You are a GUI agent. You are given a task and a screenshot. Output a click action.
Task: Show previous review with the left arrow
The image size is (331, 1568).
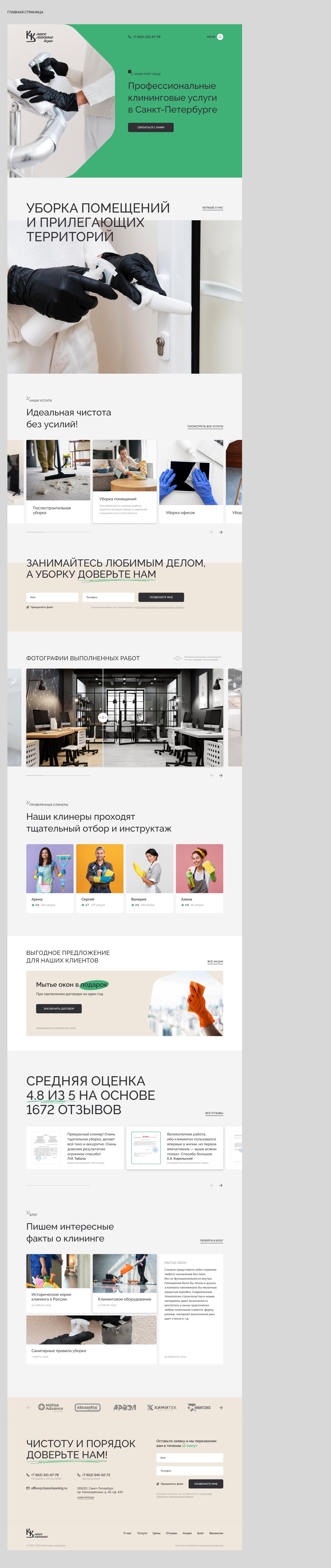[212, 1185]
